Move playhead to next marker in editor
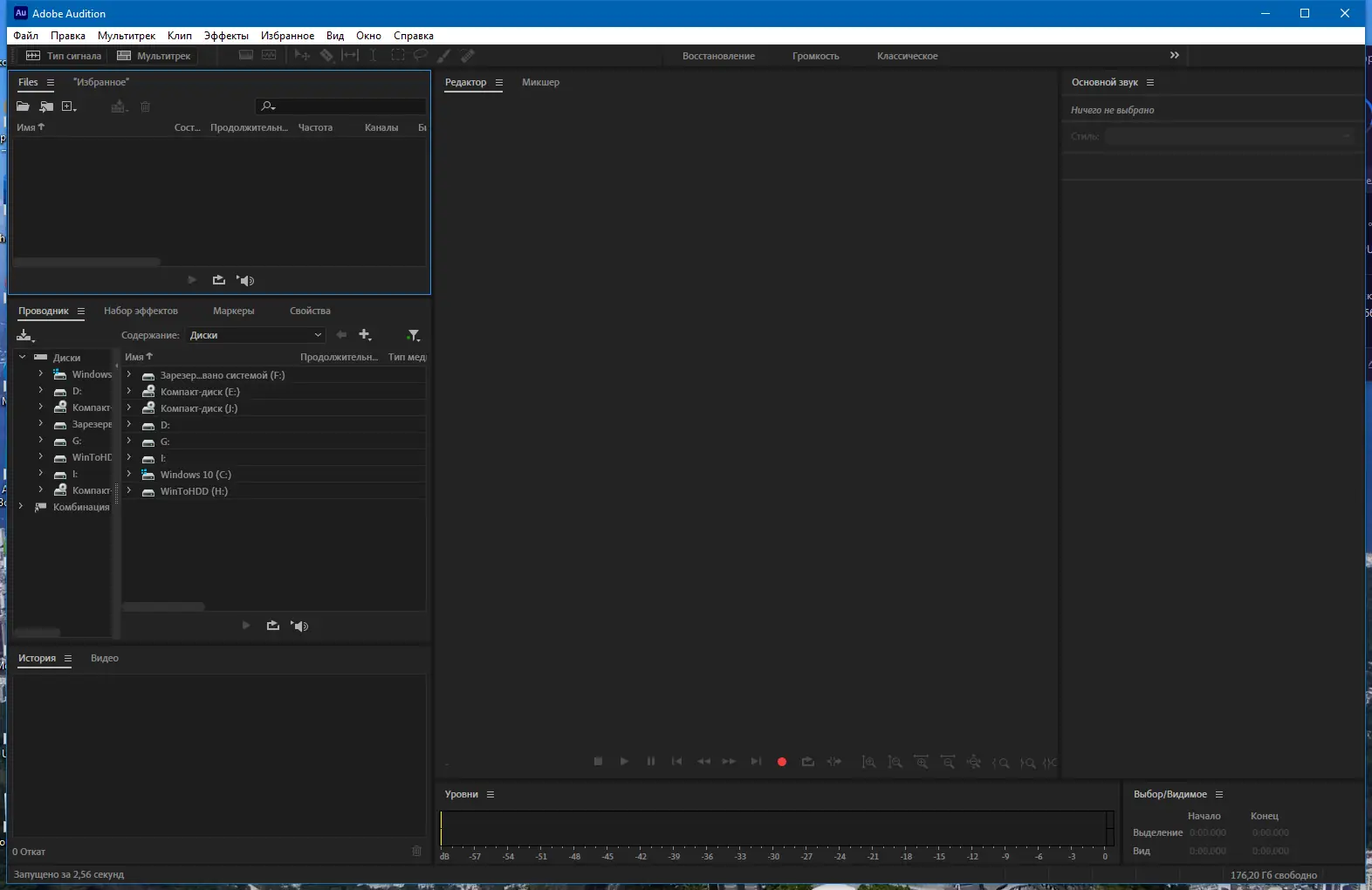Image resolution: width=1372 pixels, height=890 pixels. tap(756, 762)
